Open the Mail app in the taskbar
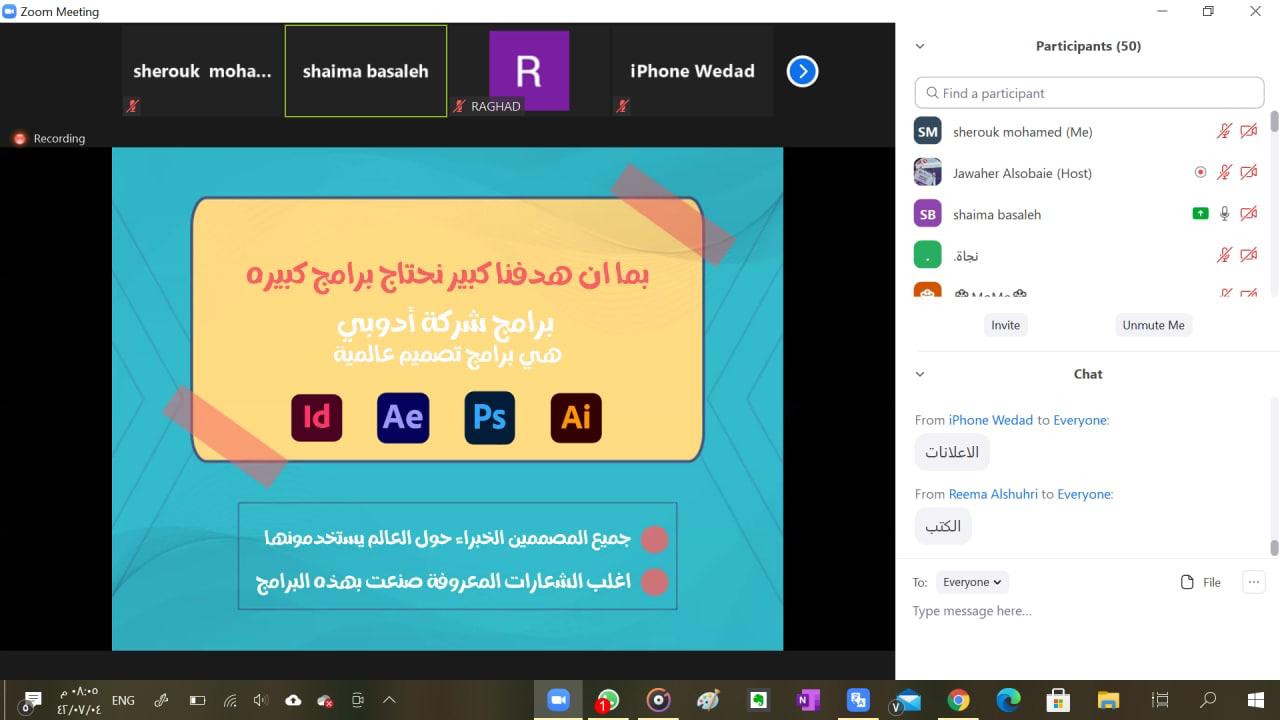This screenshot has width=1280, height=720. point(908,700)
